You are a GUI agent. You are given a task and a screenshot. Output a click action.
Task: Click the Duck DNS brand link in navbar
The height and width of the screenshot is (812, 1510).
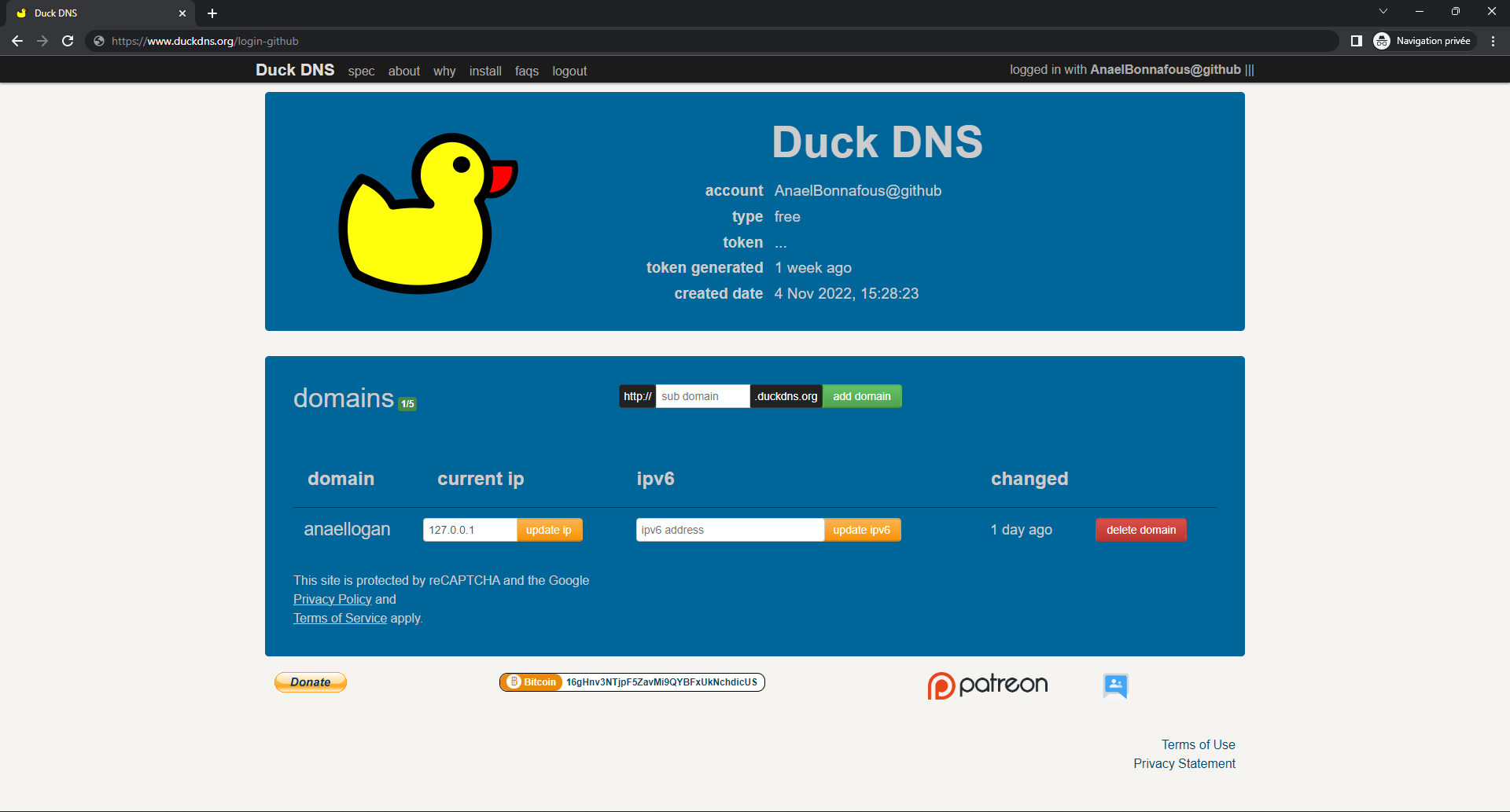(x=295, y=70)
